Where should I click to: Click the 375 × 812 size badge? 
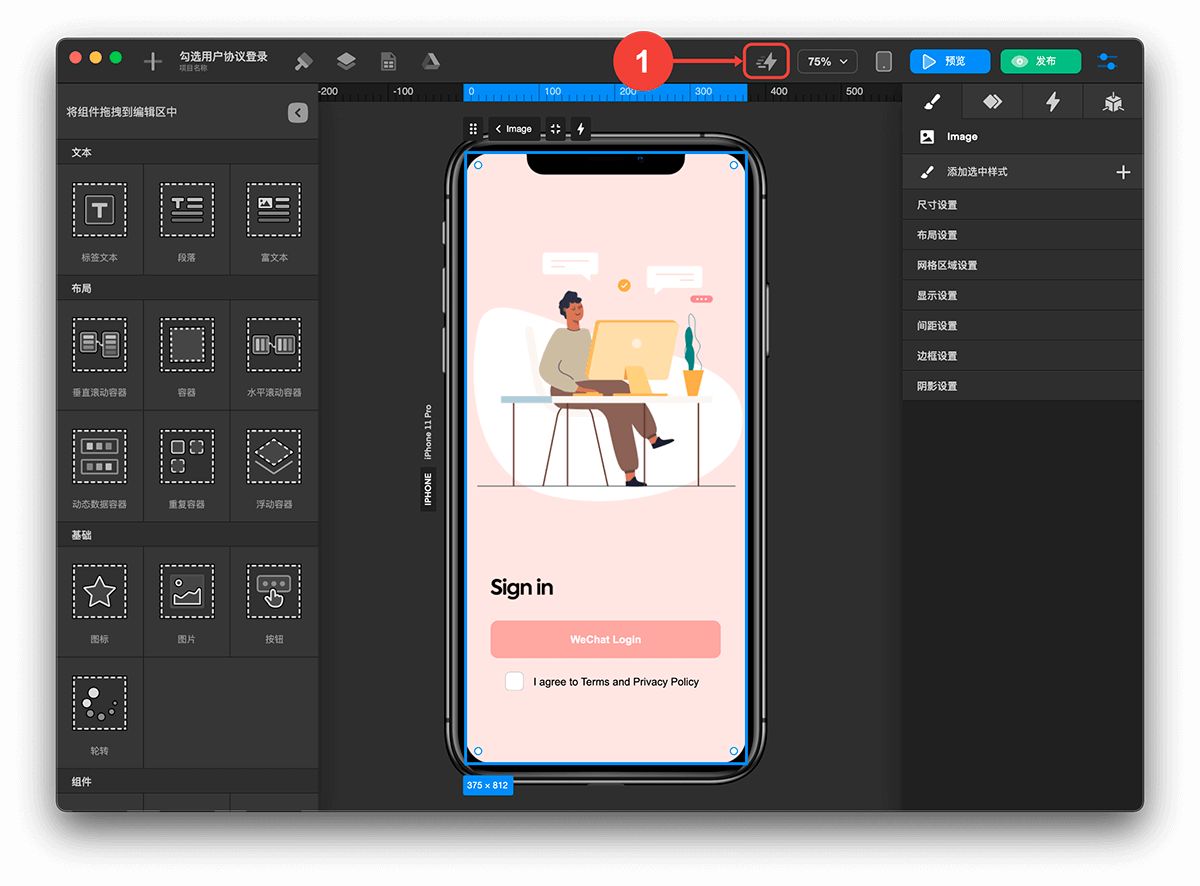487,785
